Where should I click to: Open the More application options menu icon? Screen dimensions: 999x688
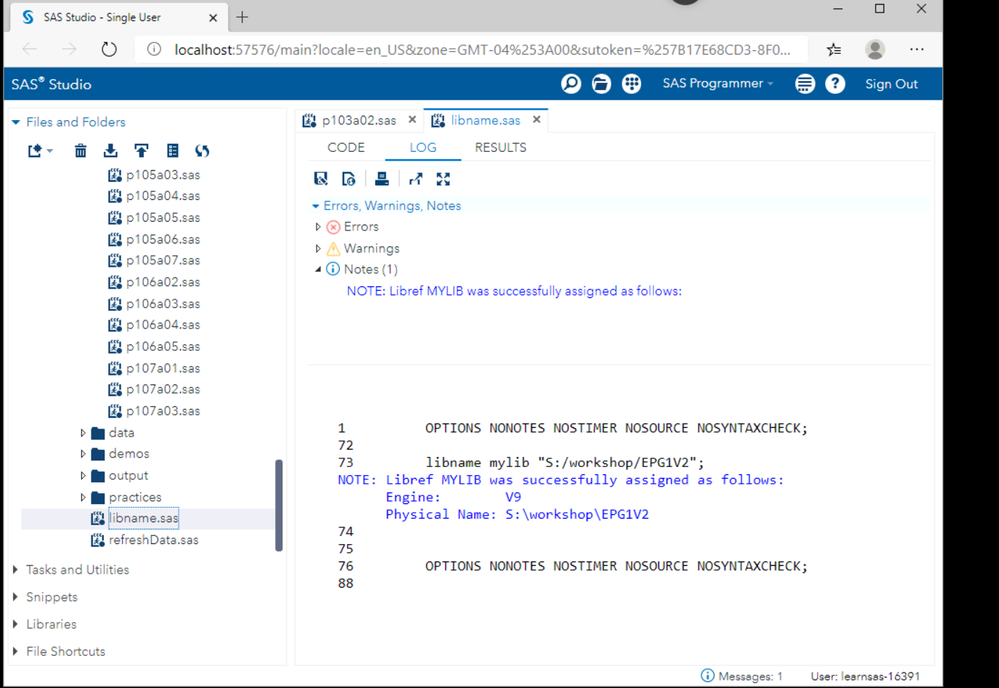point(805,84)
